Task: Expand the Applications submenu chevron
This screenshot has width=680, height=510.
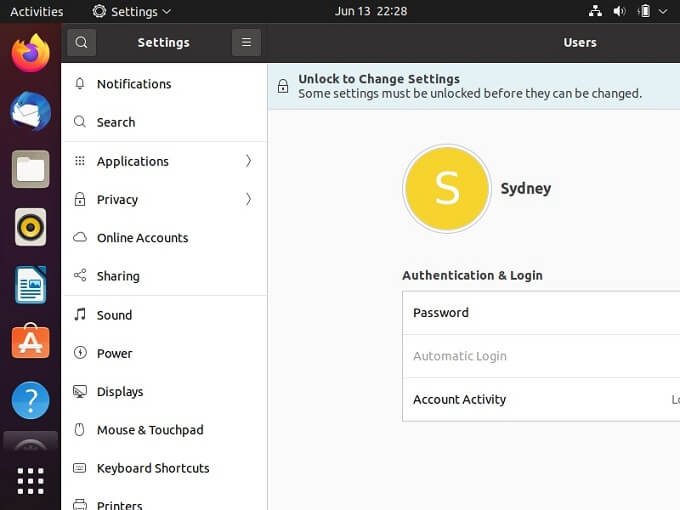Action: (x=248, y=161)
